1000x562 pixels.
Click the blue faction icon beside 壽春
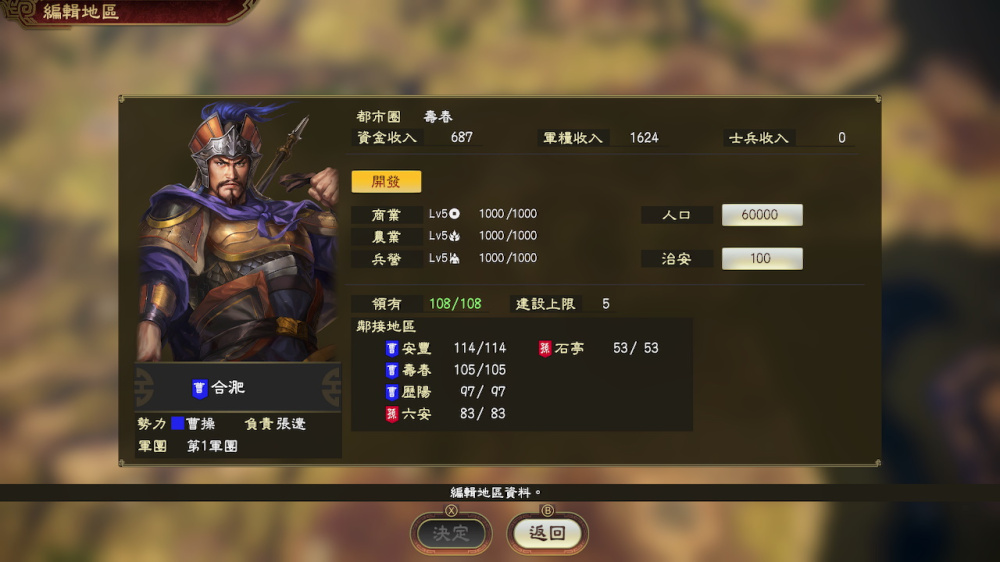(392, 370)
